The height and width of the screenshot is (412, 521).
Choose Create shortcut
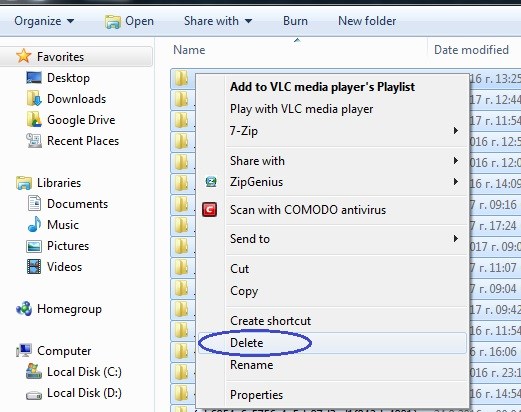270,321
